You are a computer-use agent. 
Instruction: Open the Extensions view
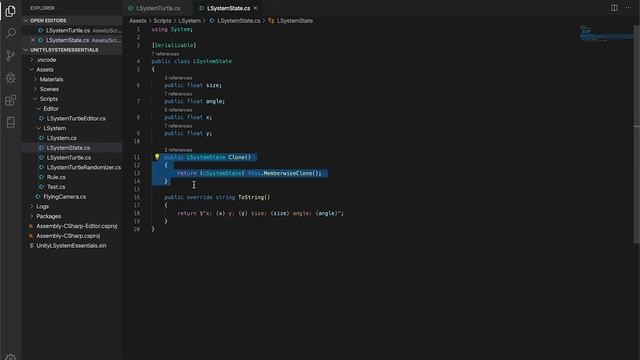pos(11,100)
